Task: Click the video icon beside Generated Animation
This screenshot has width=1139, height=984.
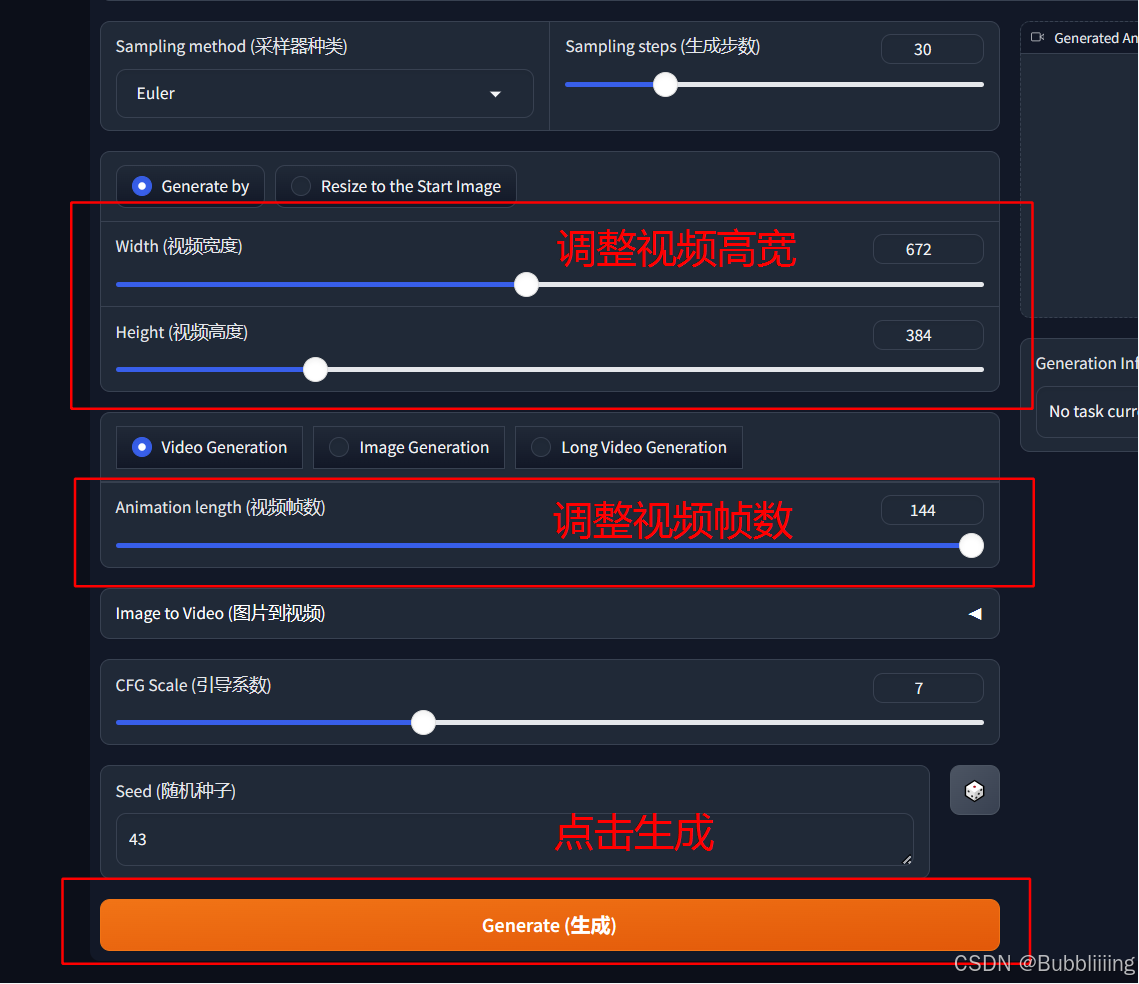Action: 1037,37
